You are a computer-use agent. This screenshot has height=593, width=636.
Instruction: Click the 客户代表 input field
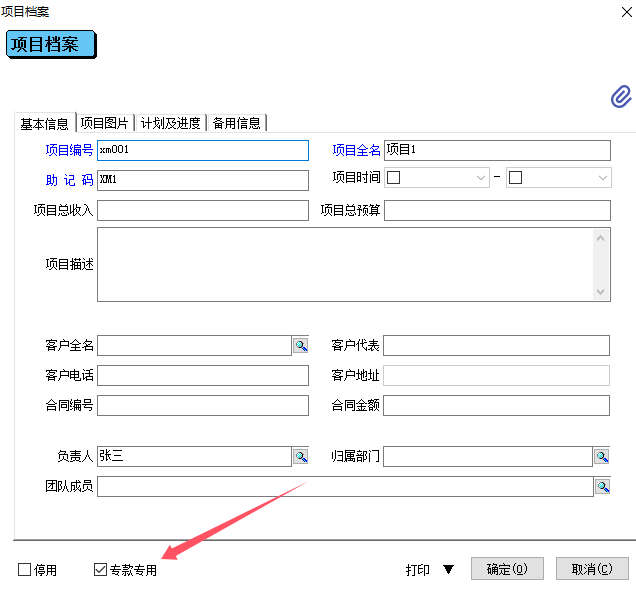[x=496, y=346]
